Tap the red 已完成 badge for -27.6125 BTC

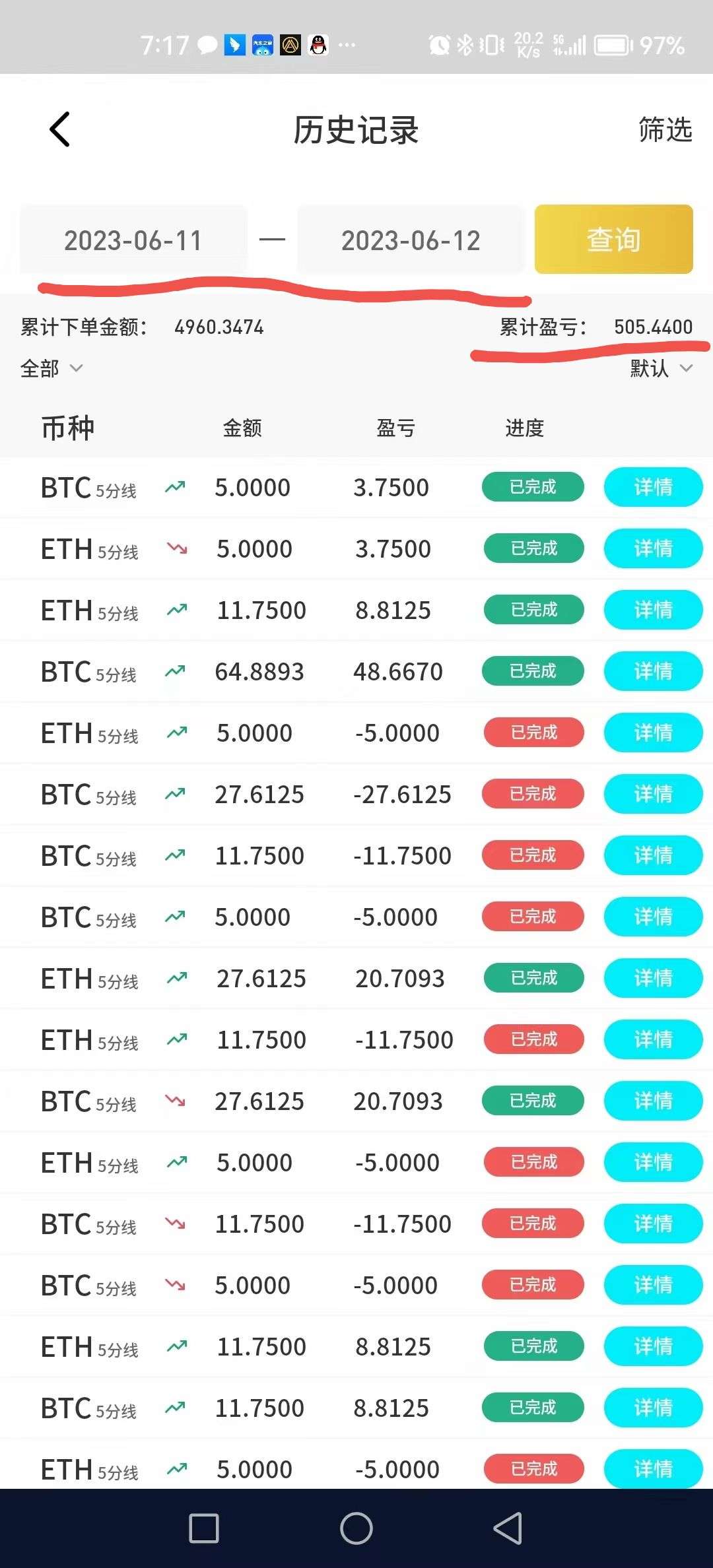coord(533,794)
